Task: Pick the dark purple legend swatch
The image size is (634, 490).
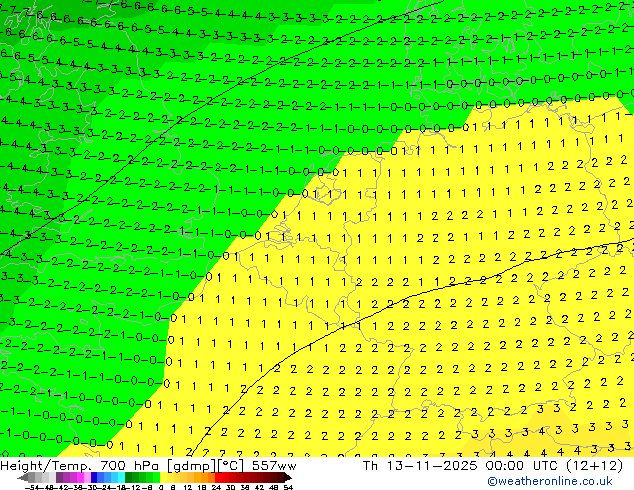Action: (x=59, y=478)
